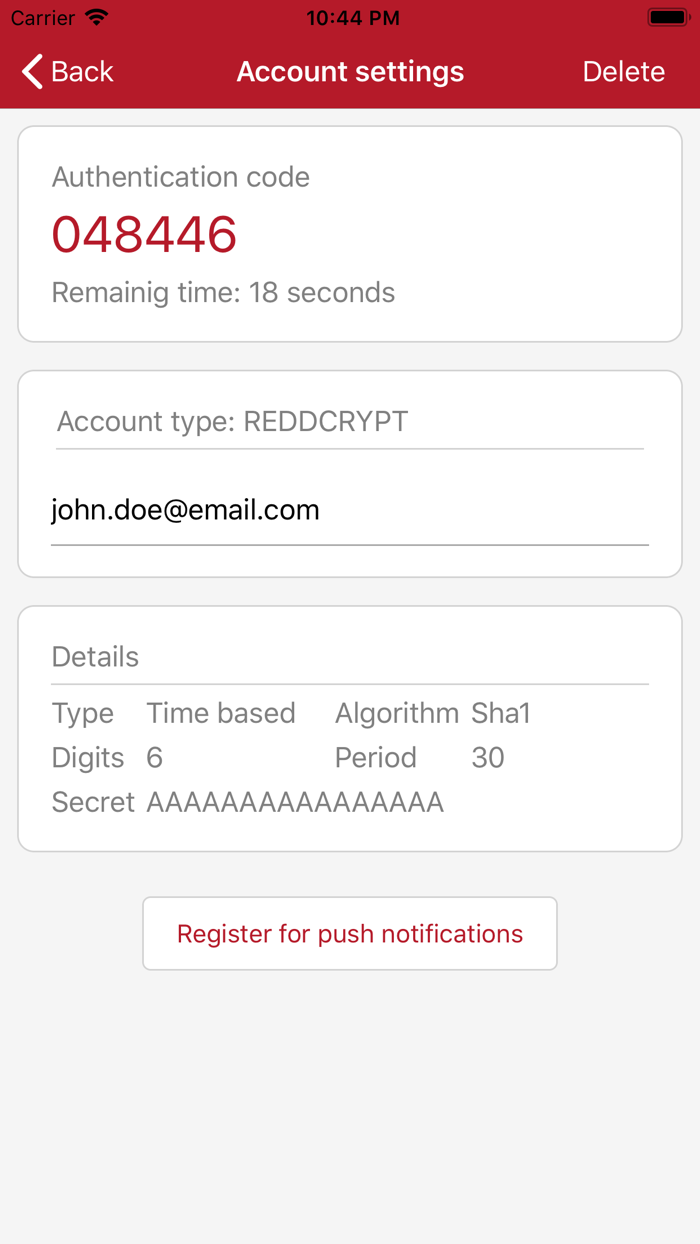This screenshot has width=700, height=1244.
Task: Tap the Secret value field
Action: [x=295, y=801]
